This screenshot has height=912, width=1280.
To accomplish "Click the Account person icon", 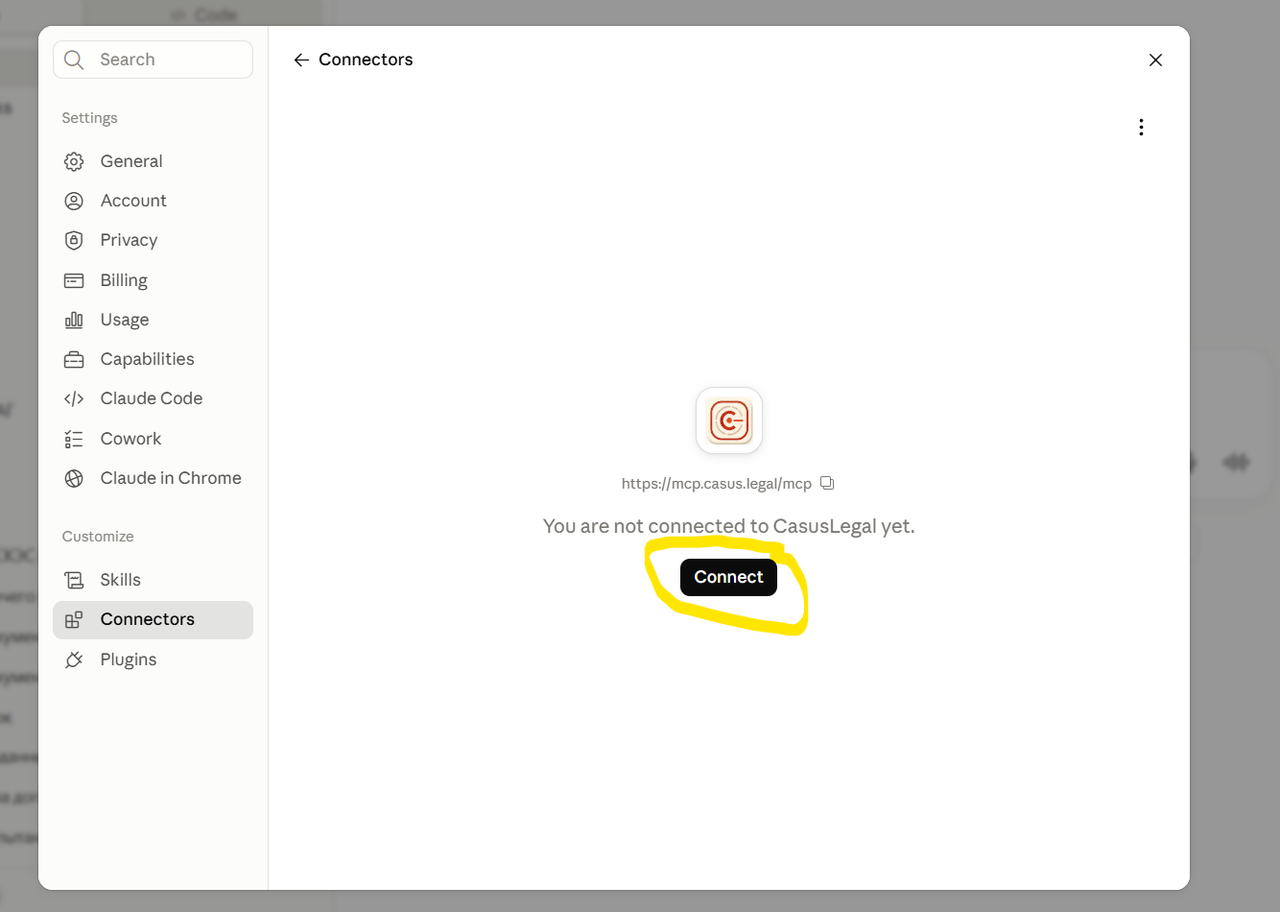I will click(74, 201).
